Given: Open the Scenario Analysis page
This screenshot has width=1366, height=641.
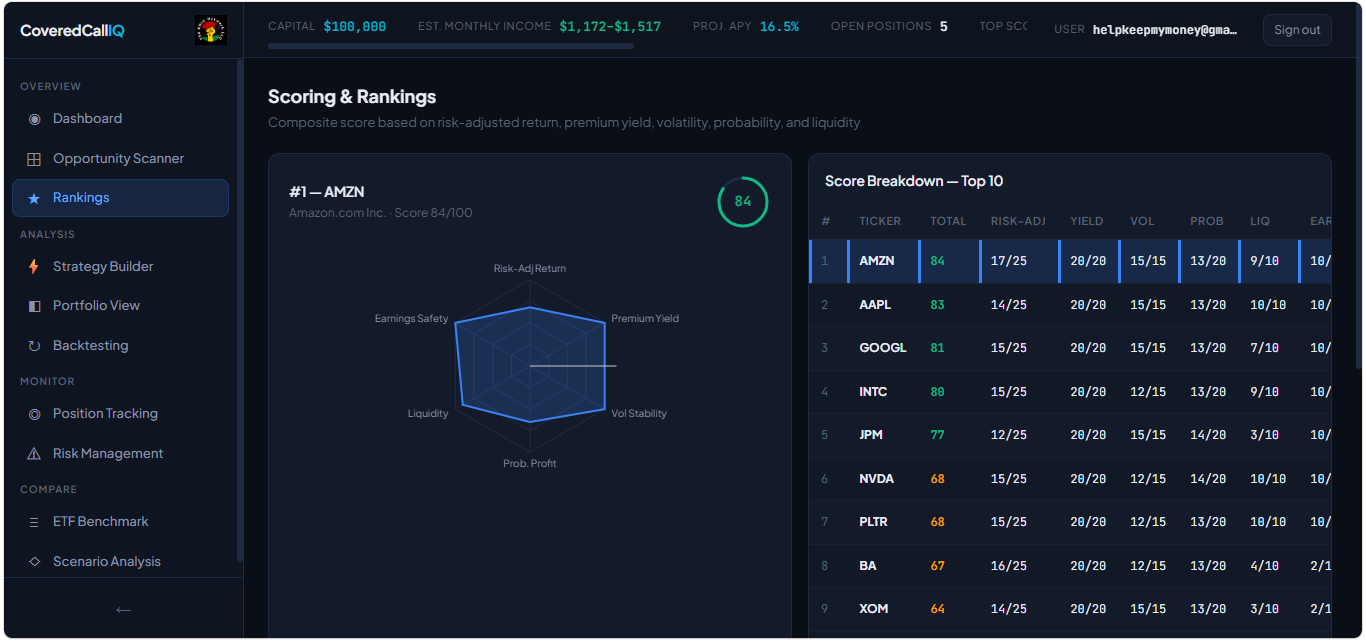Looking at the screenshot, I should pos(106,562).
